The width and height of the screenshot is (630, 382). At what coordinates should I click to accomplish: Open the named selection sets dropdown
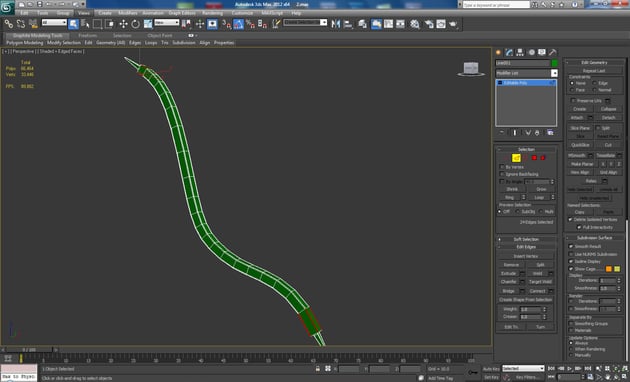click(x=305, y=23)
